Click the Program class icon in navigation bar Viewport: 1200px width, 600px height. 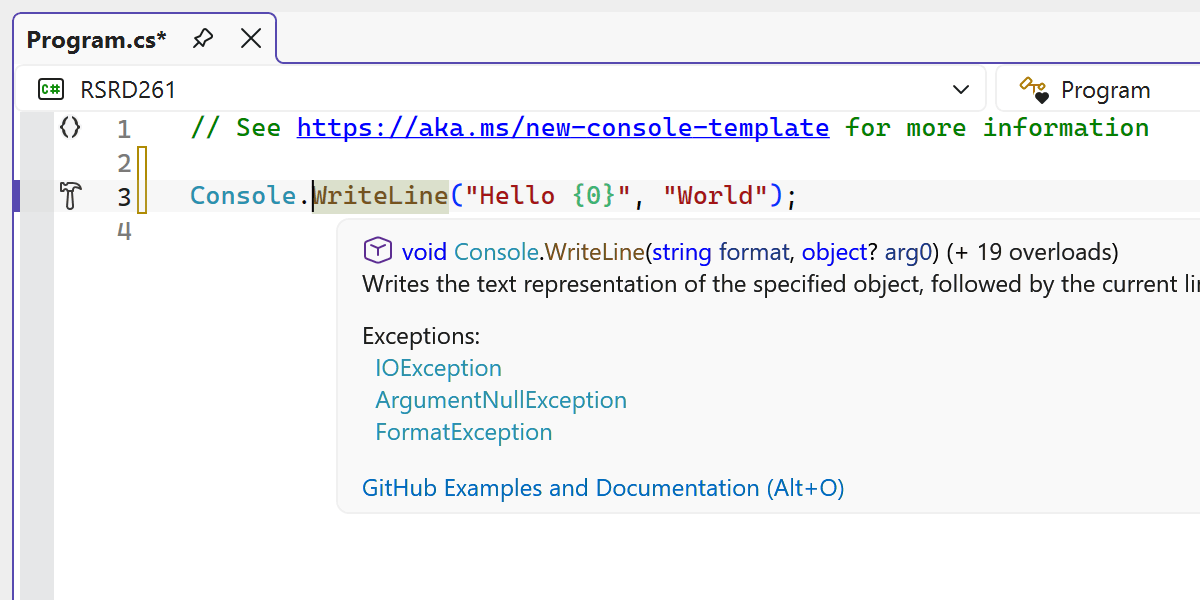1034,90
